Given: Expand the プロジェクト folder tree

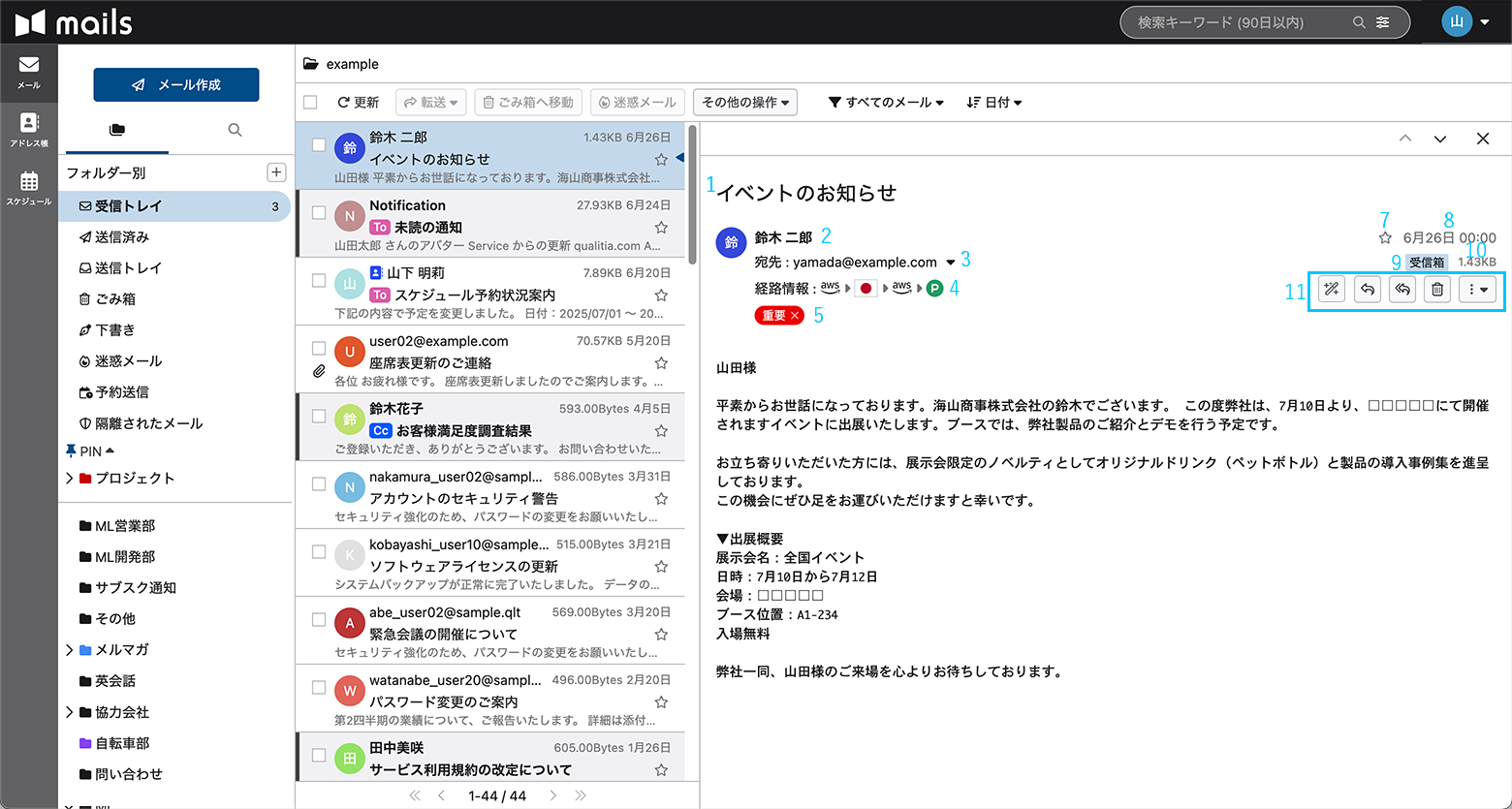Looking at the screenshot, I should tap(70, 479).
